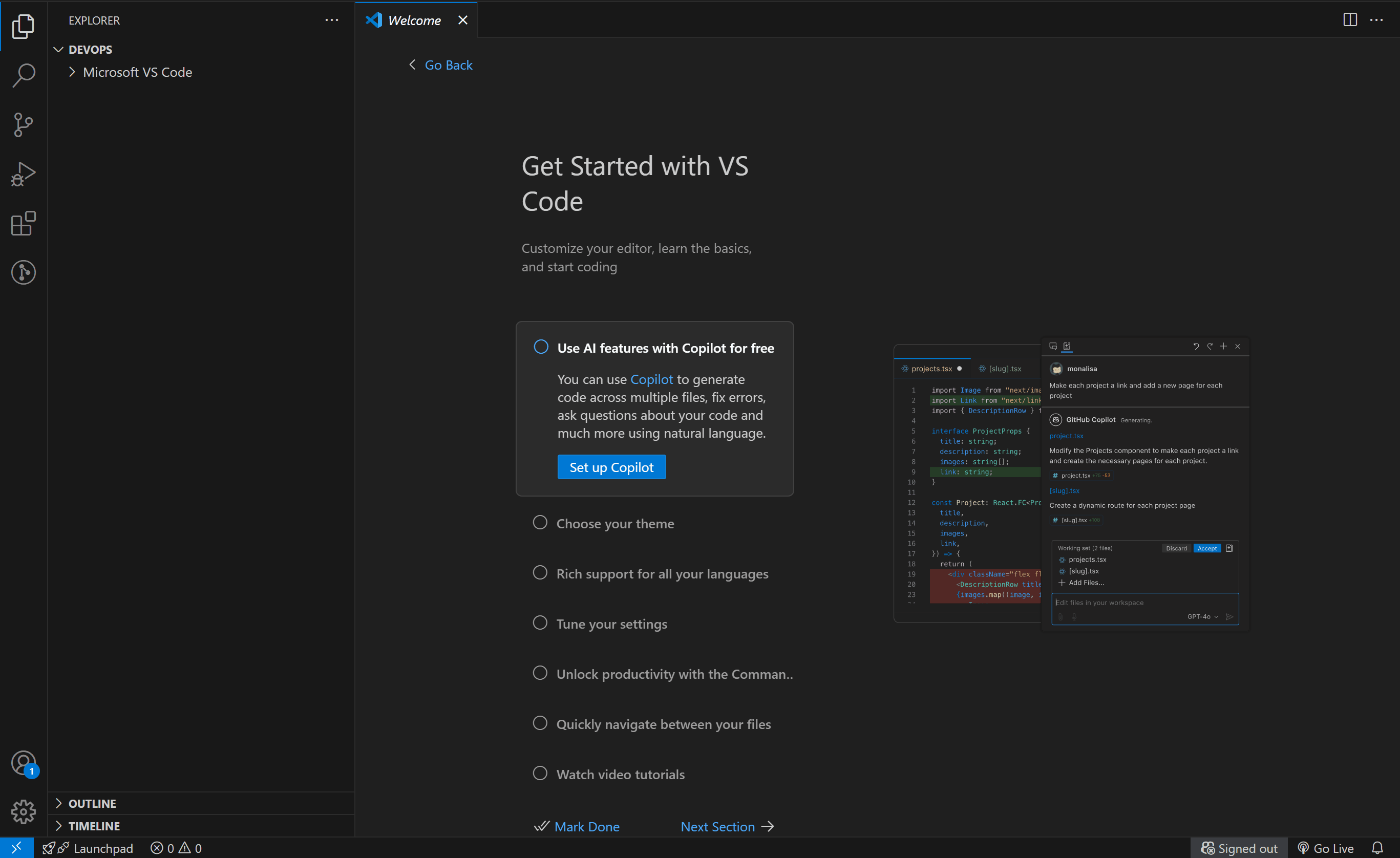Open the Explorer view in activity bar

(x=23, y=26)
